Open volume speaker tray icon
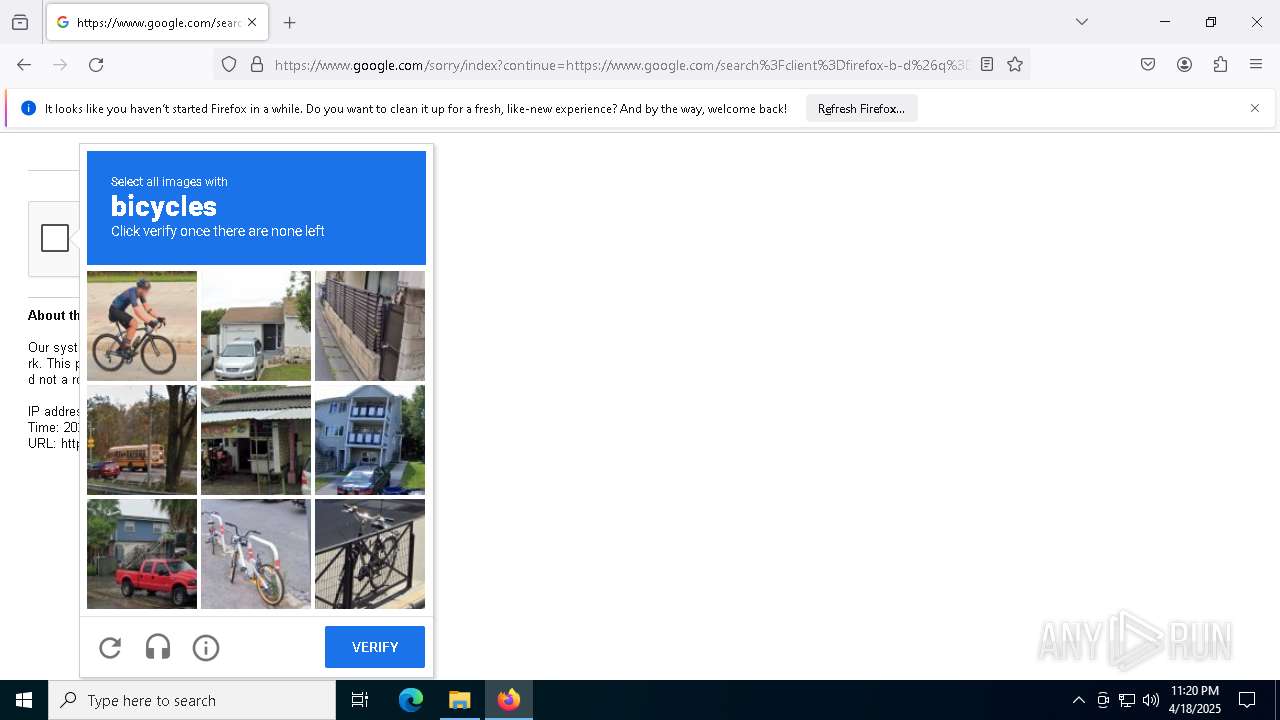This screenshot has height=720, width=1280. tap(1151, 700)
